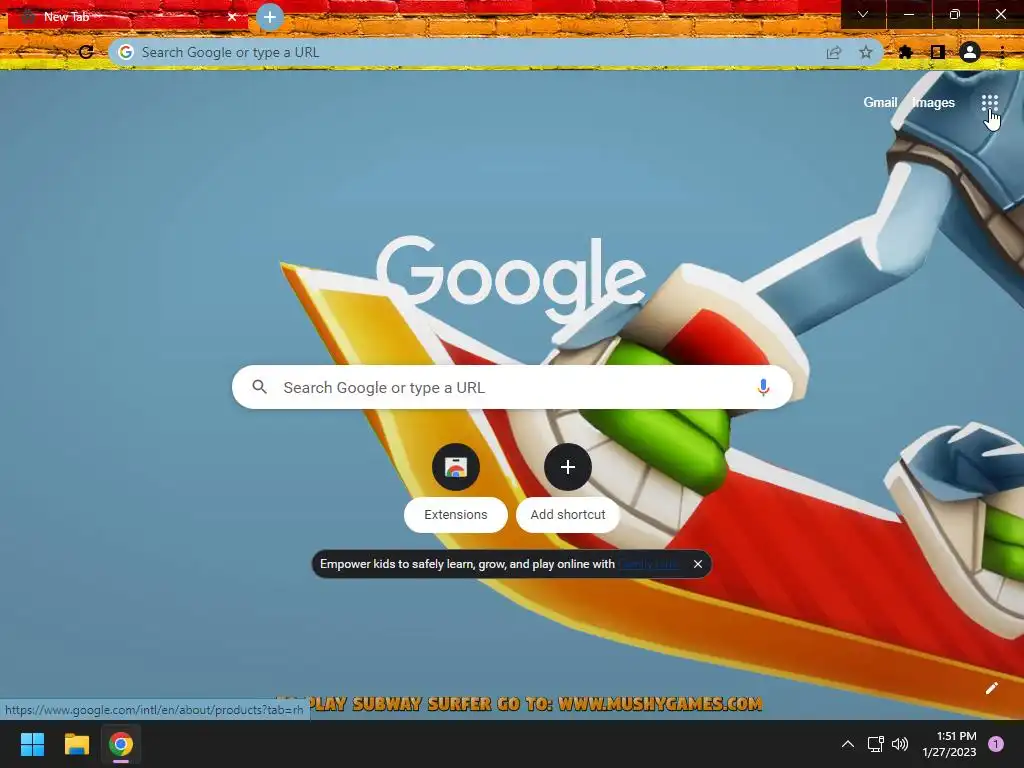Open Google apps grid
1024x768 pixels.
pyautogui.click(x=989, y=103)
